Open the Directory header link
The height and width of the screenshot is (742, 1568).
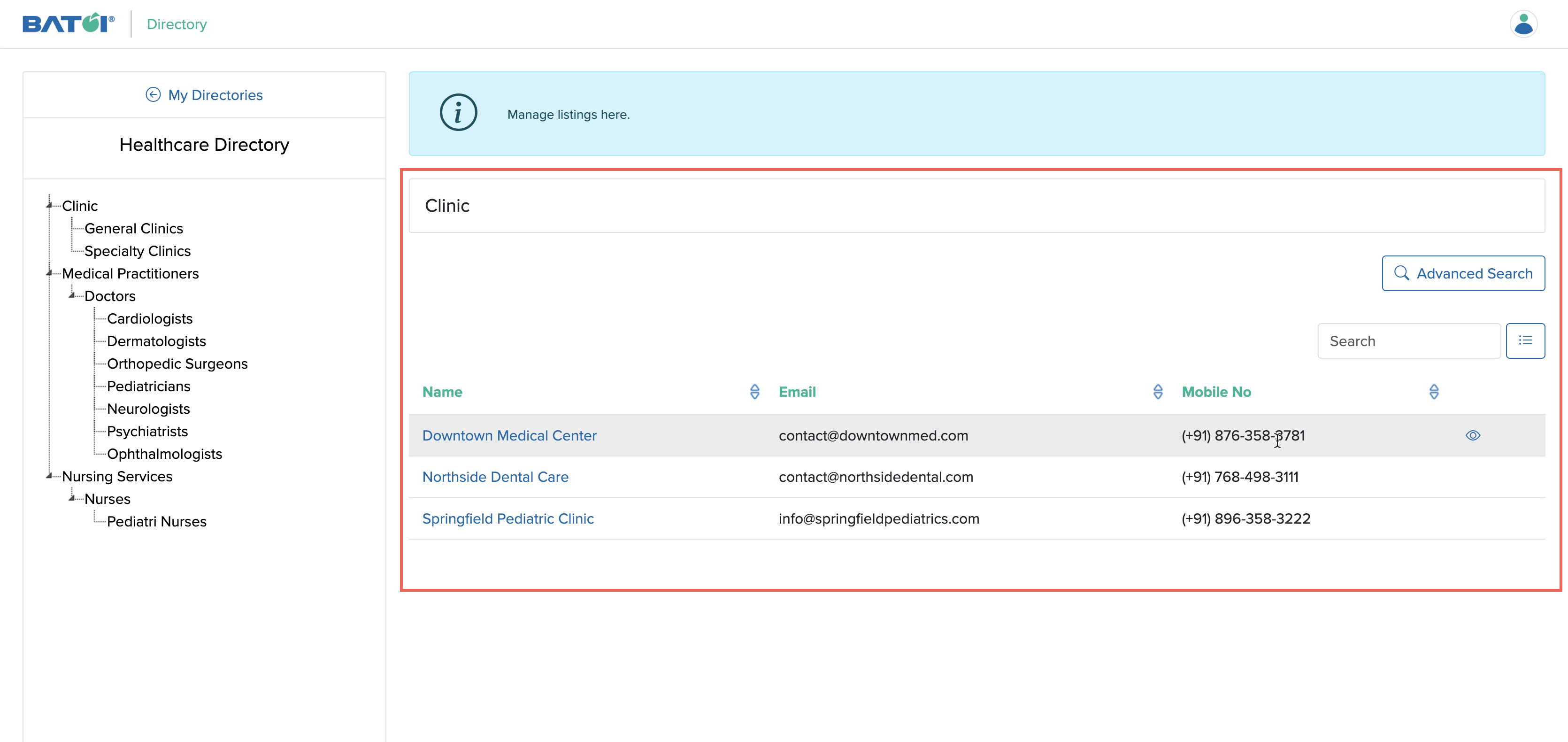click(177, 24)
